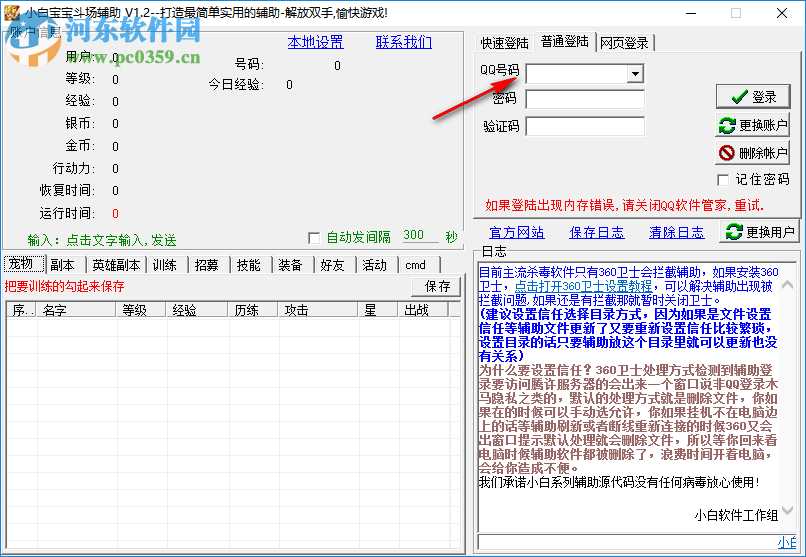Click the red memory error warning text
This screenshot has width=806, height=557.
[x=625, y=206]
